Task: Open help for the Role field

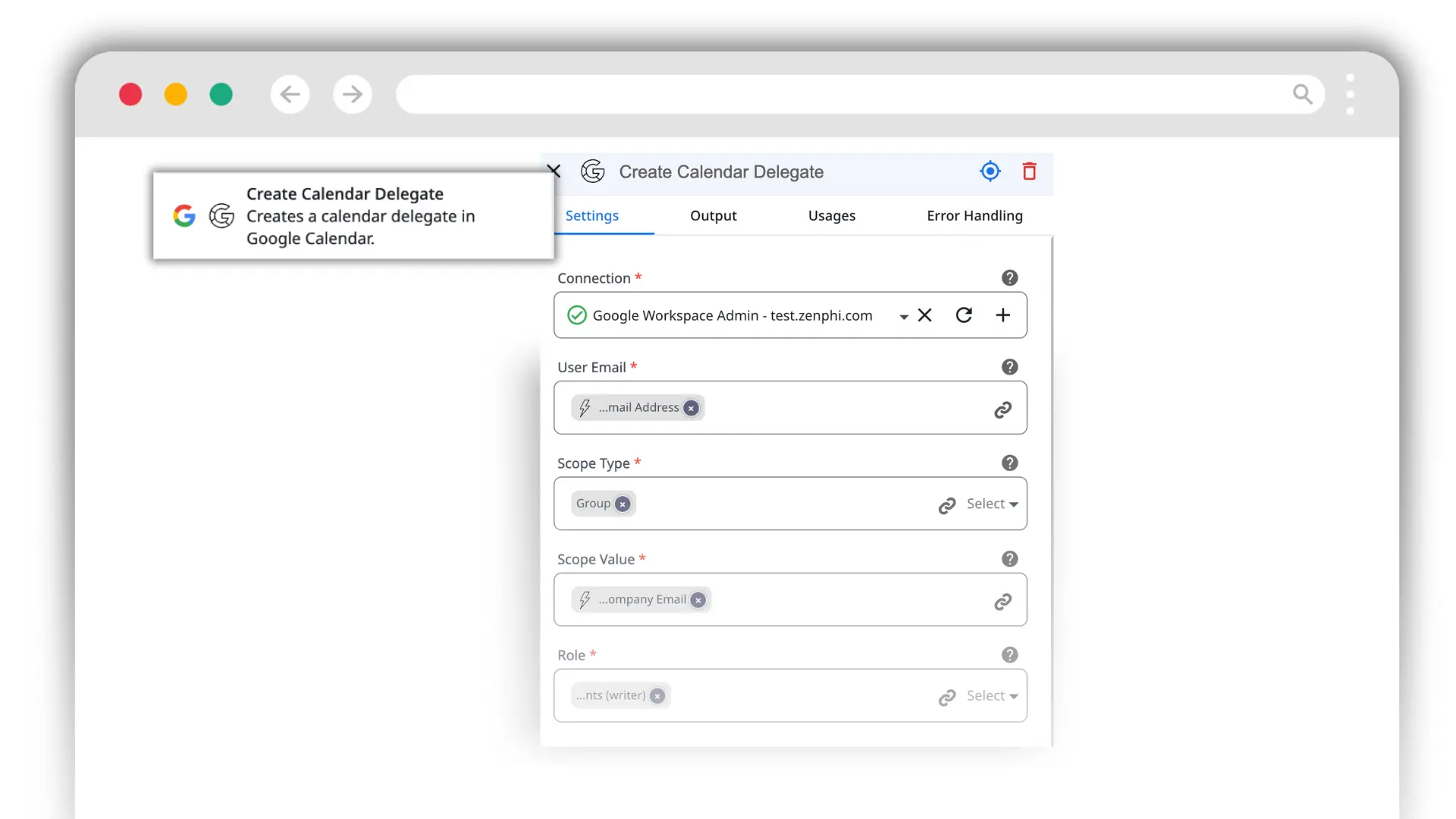Action: [1009, 654]
